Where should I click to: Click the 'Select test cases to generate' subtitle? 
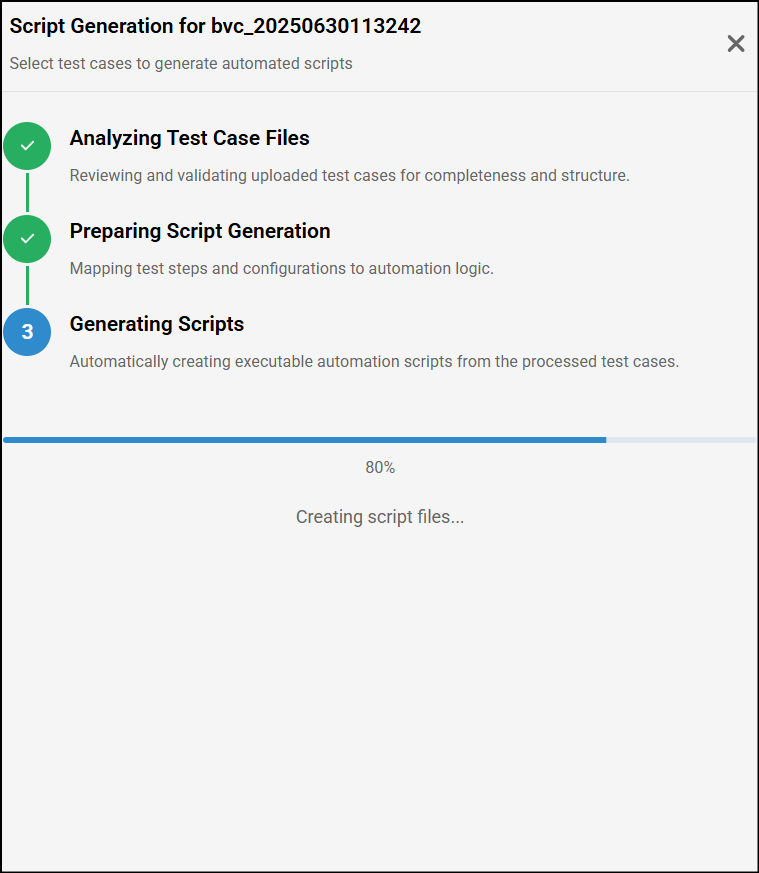click(181, 64)
